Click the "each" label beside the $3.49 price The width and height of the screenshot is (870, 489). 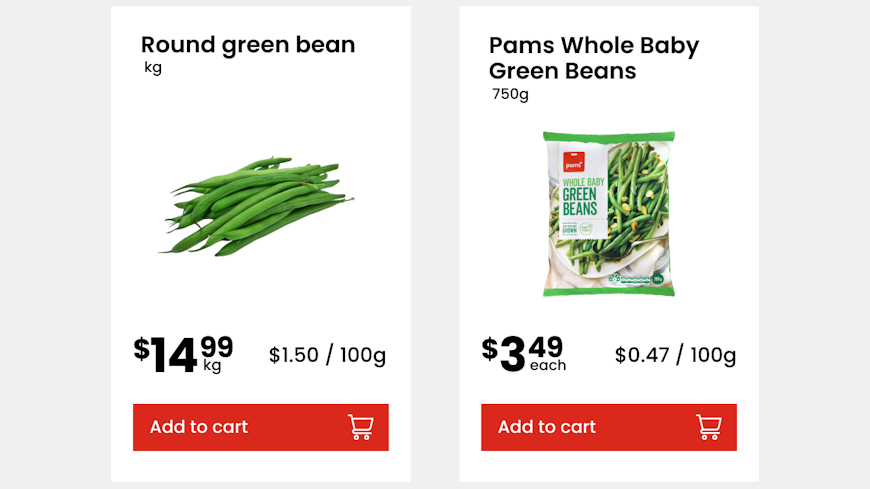tap(548, 366)
